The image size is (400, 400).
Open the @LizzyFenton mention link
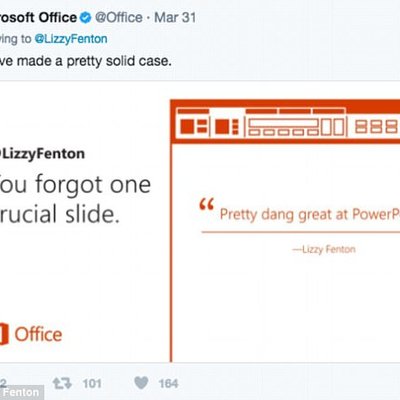tap(71, 39)
